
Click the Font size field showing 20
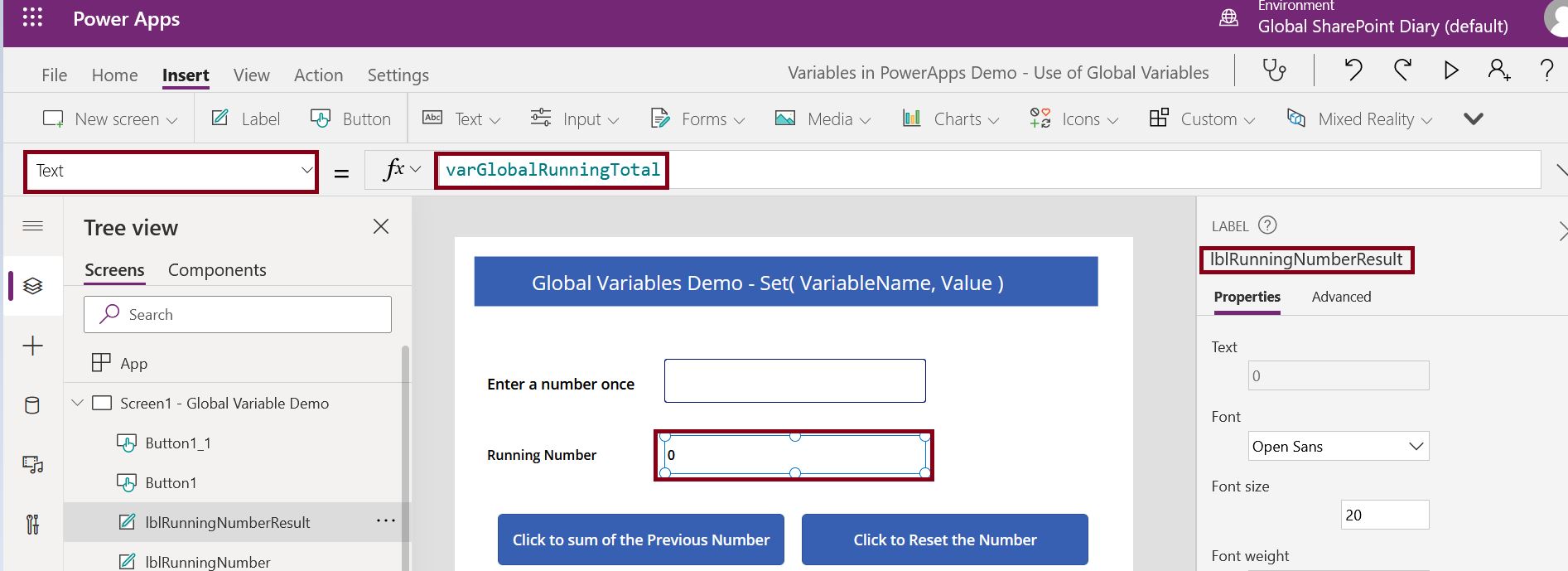click(x=1385, y=515)
